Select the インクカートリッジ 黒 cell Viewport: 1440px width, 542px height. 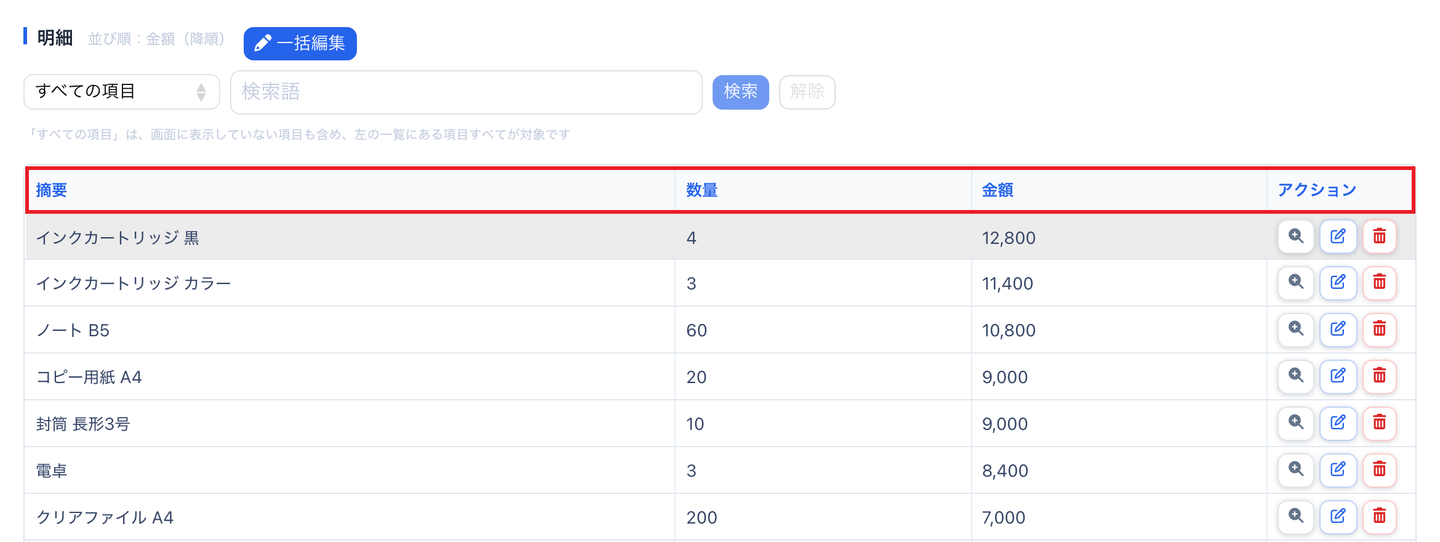(350, 237)
